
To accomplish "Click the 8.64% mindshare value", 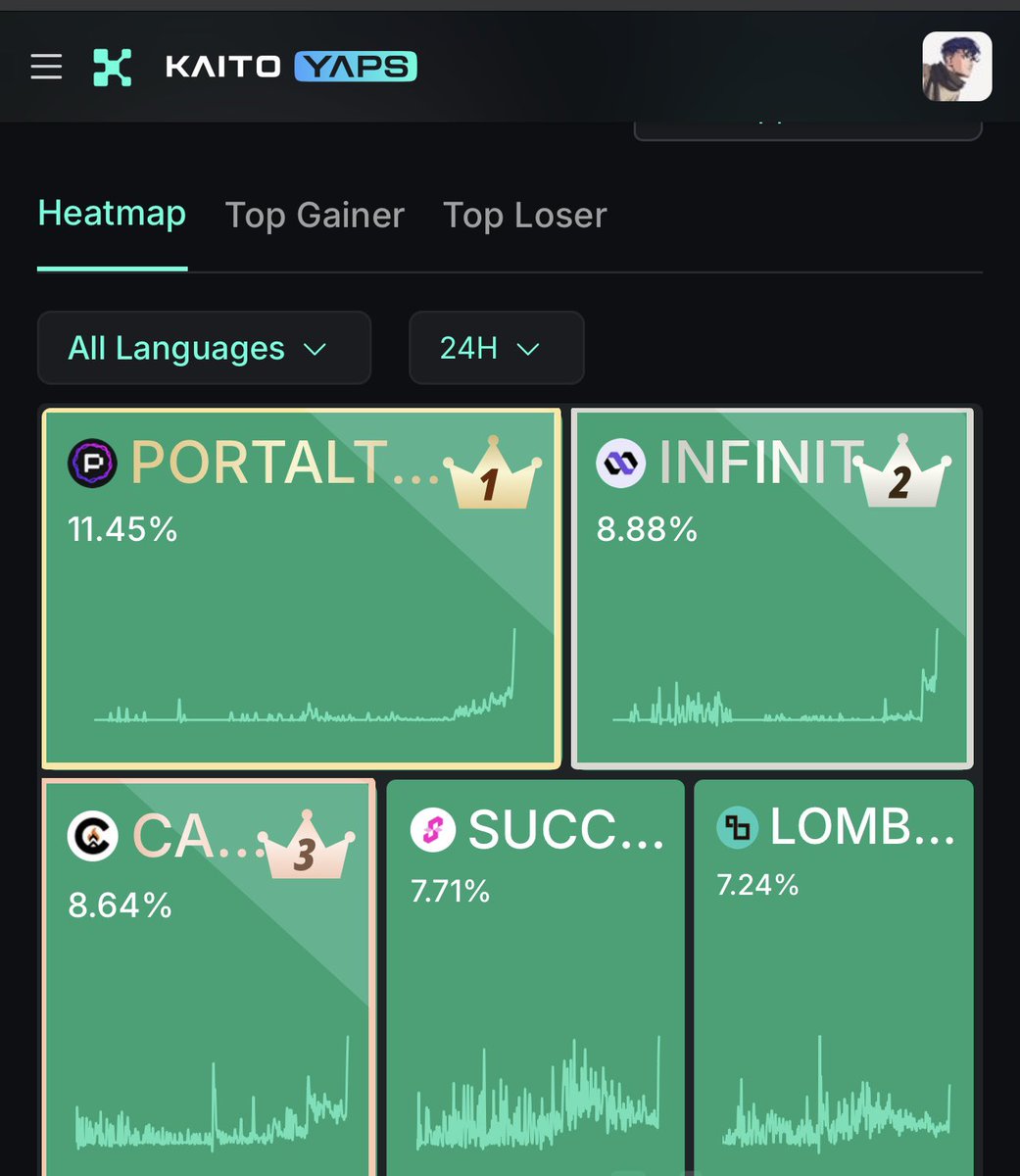I will [120, 905].
